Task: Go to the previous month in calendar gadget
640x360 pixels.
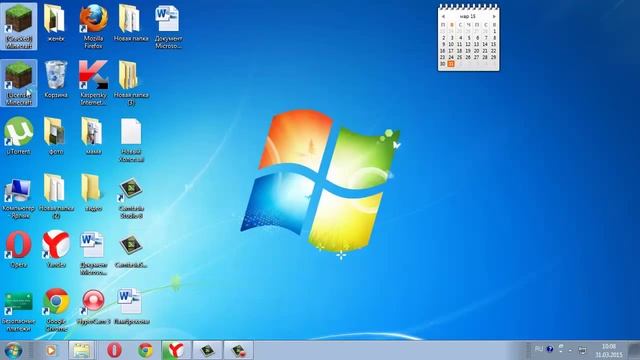Action: 443,16
